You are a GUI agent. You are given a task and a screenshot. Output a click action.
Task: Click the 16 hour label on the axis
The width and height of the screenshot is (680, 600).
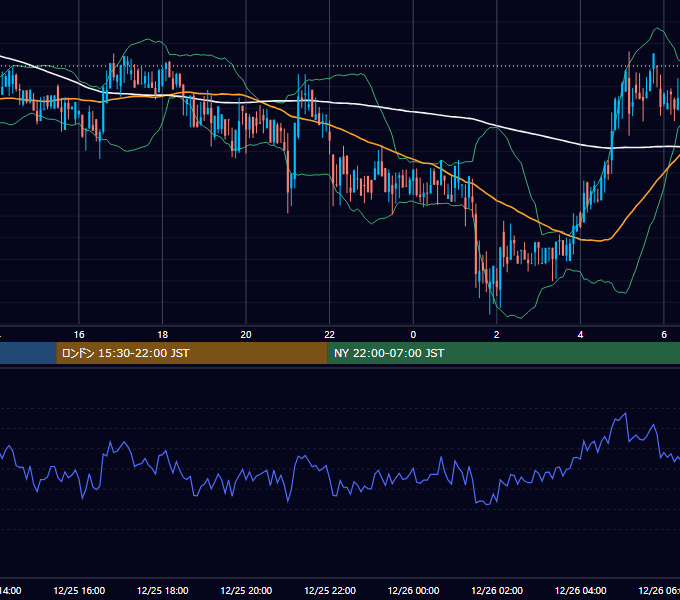click(79, 335)
